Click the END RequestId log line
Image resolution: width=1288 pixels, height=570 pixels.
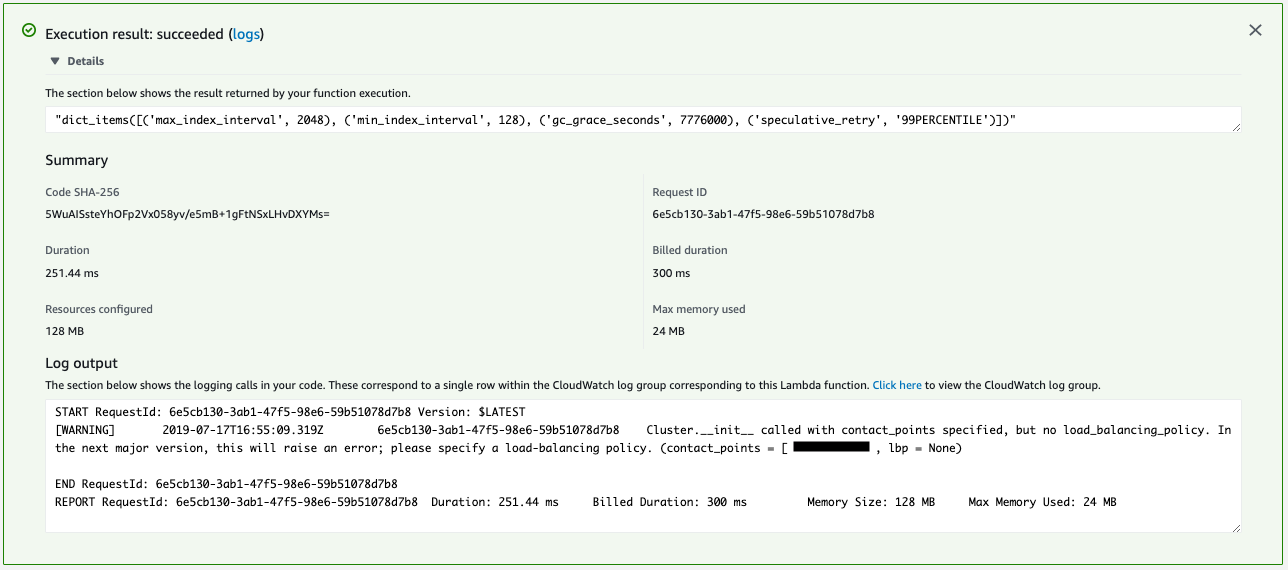tap(226, 484)
